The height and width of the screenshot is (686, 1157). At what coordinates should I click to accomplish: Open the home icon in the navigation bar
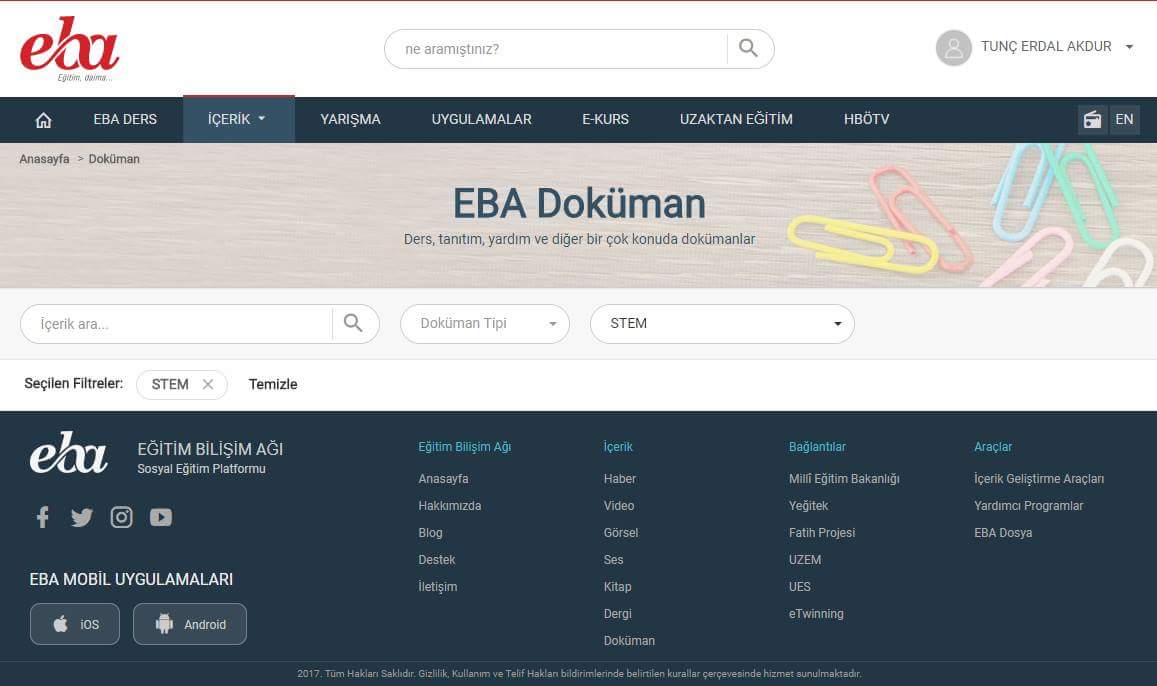(x=44, y=119)
